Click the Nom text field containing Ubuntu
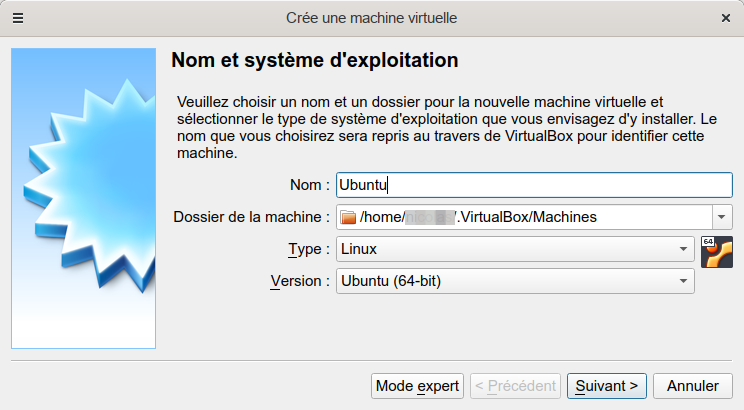The height and width of the screenshot is (410, 744). coord(535,185)
